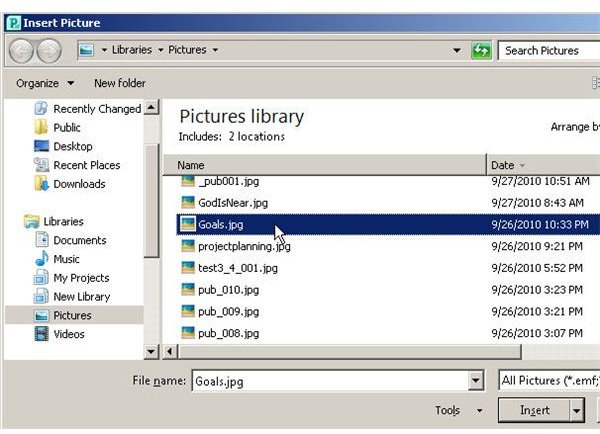
Task: Select the file pub_010.jpg
Action: point(228,290)
